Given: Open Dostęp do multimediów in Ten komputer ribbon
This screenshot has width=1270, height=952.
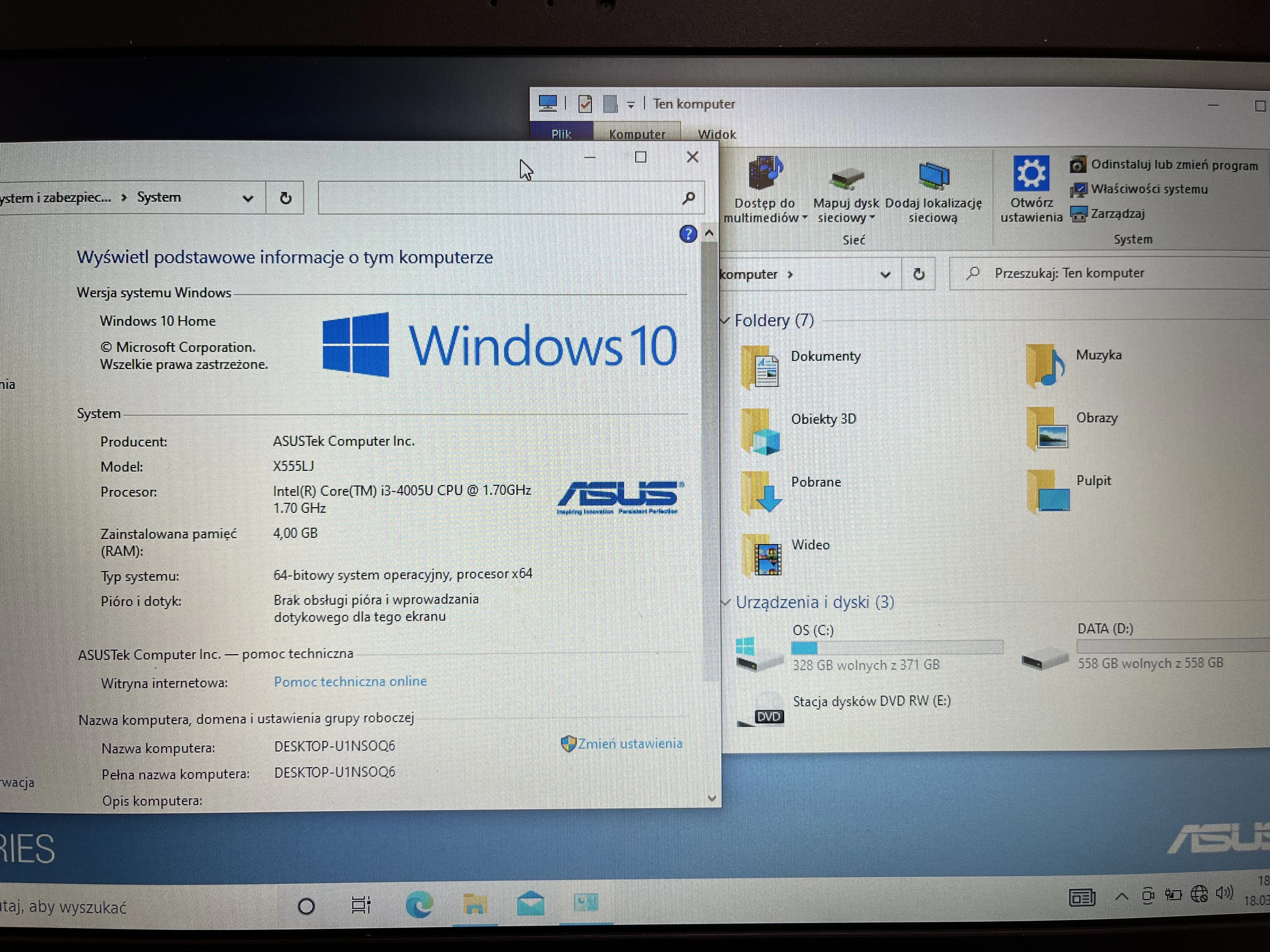Looking at the screenshot, I should 765,190.
